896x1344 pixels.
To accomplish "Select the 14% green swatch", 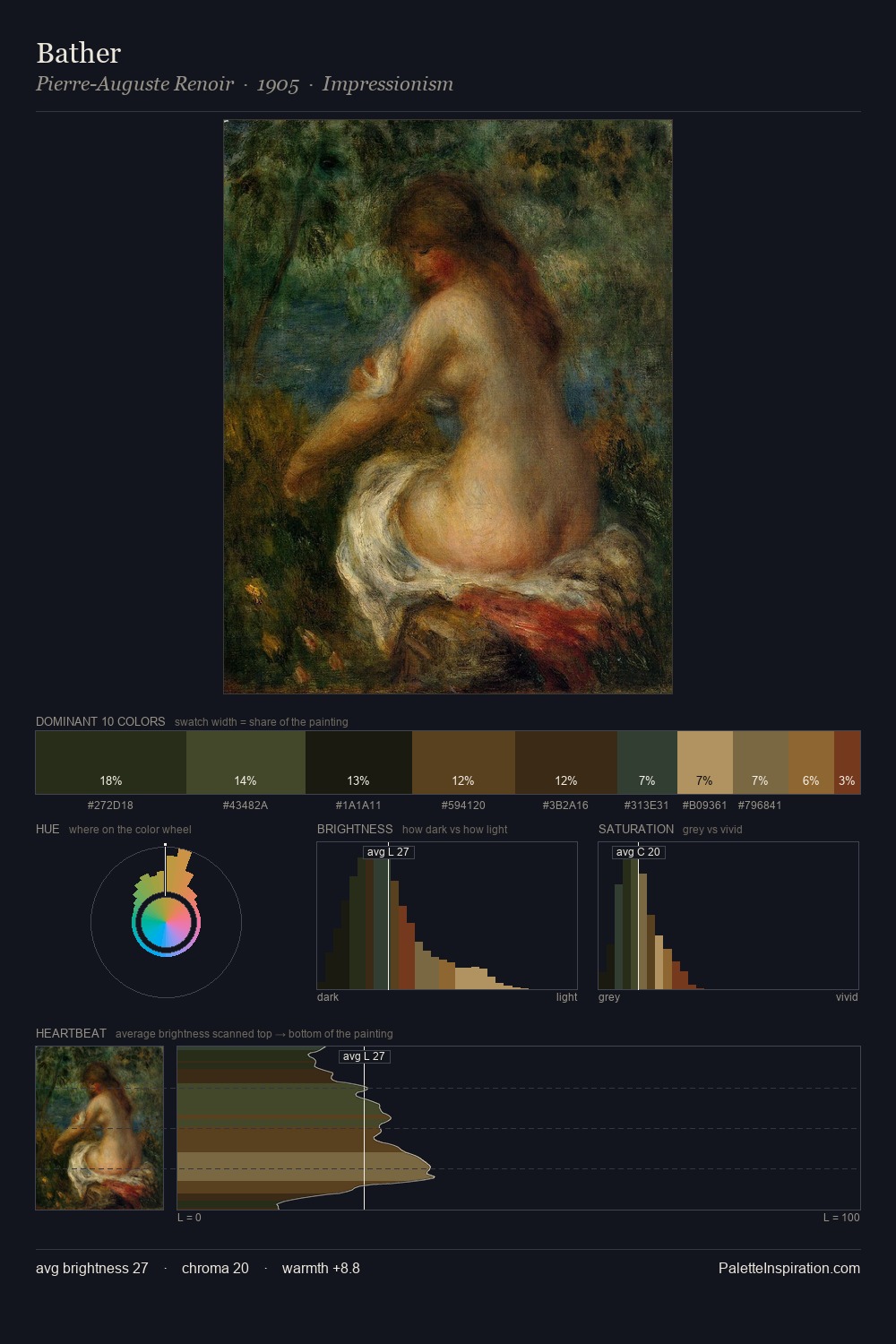I will click(x=246, y=762).
